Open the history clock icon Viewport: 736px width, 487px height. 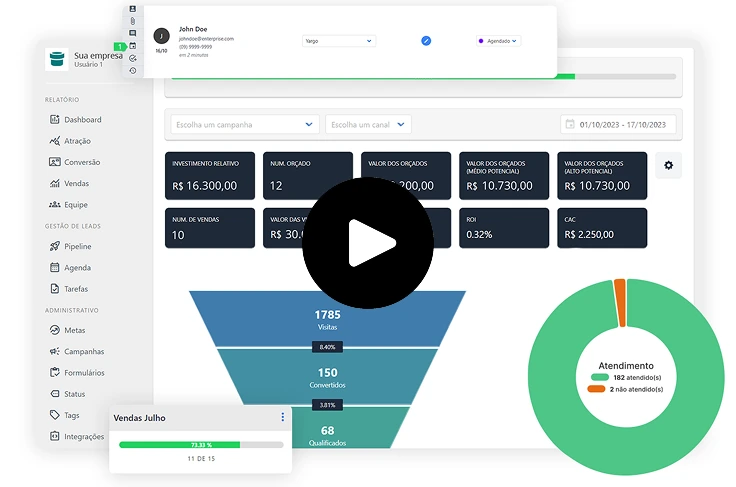click(x=133, y=70)
